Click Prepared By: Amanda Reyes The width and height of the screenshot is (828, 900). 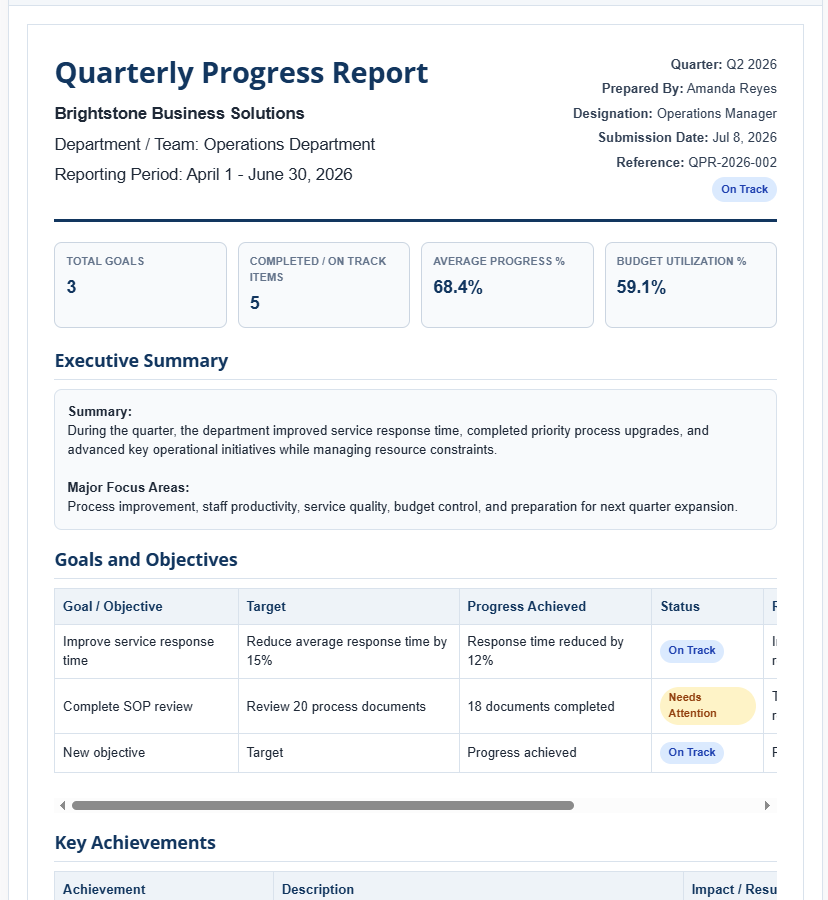(689, 88)
